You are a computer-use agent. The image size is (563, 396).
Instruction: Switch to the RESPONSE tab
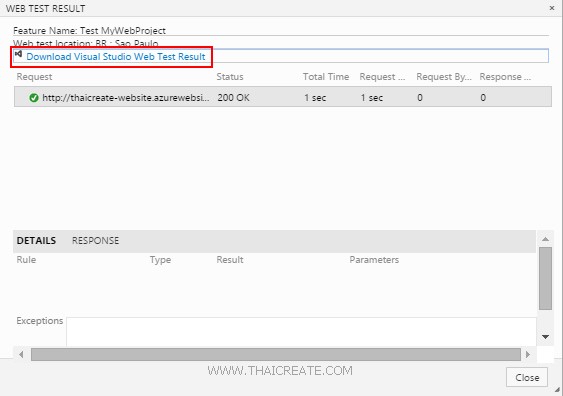point(95,241)
